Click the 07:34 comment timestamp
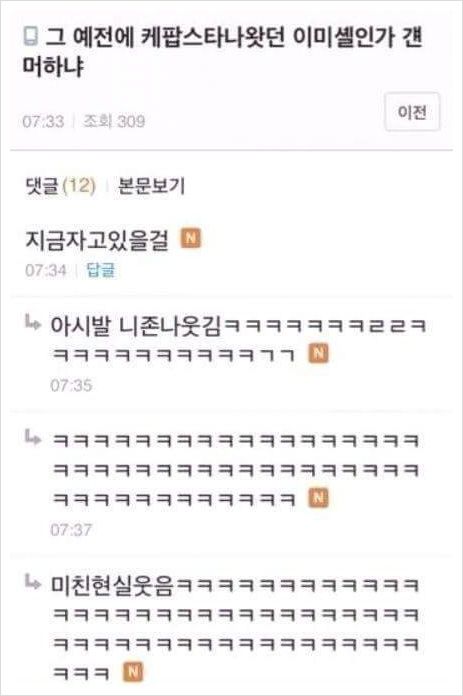The image size is (463, 696). 46,270
